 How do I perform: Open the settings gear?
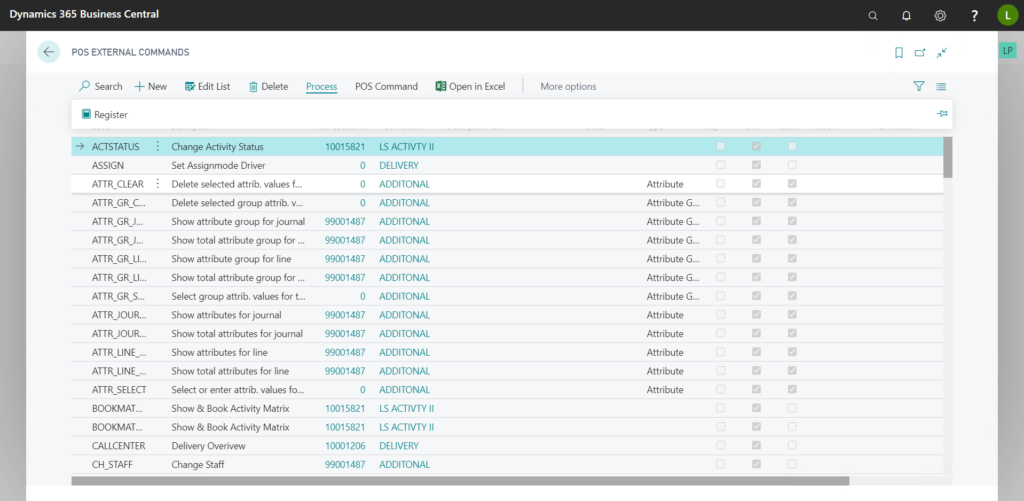tap(940, 16)
